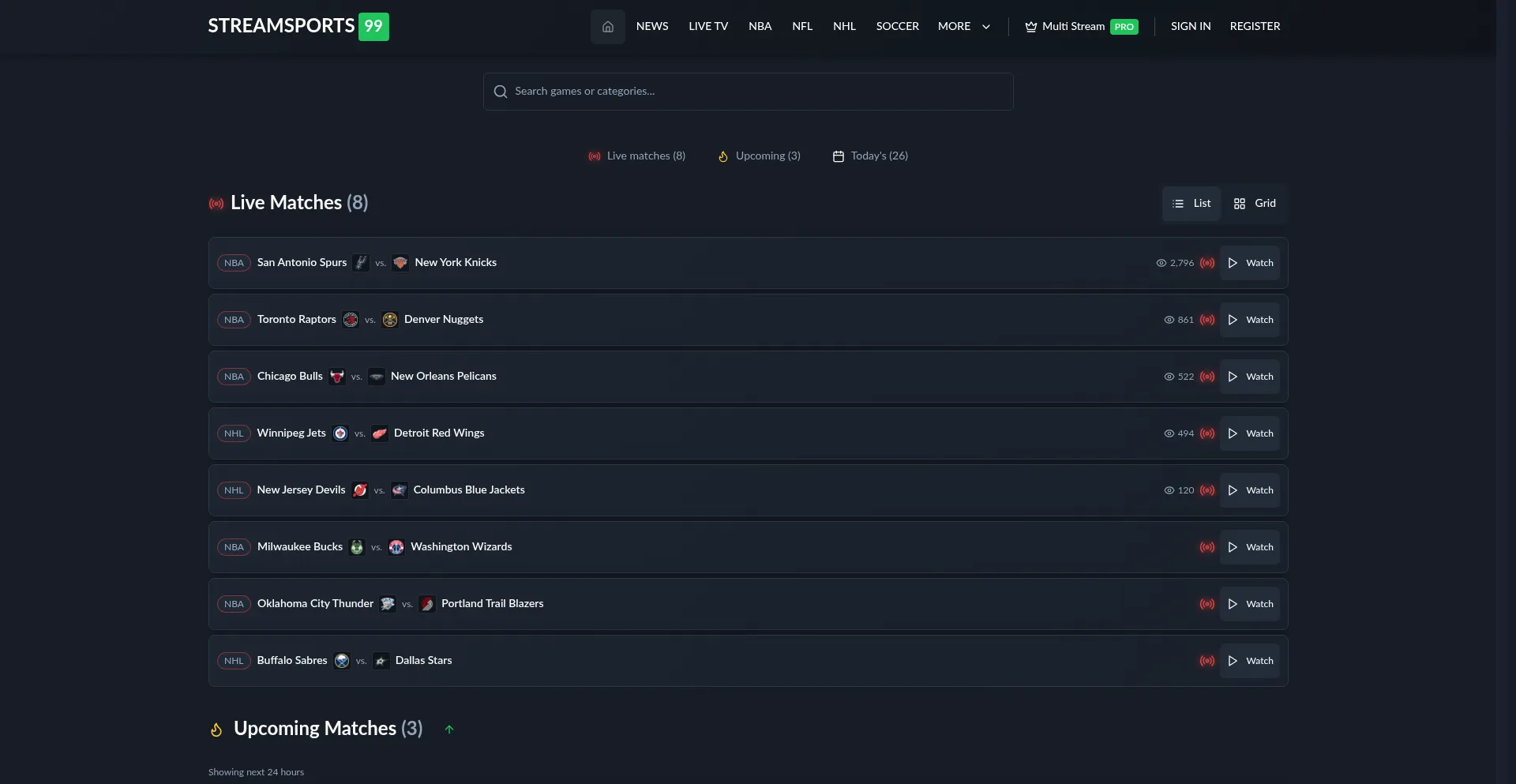Click San Antonio Spurs team logo
Screen dimensions: 1516x784
click(x=361, y=263)
